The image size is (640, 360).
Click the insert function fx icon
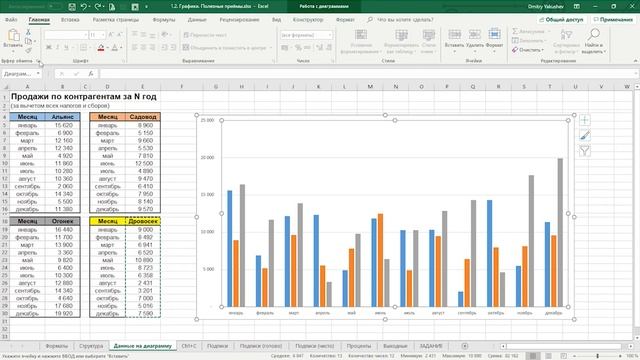91,74
